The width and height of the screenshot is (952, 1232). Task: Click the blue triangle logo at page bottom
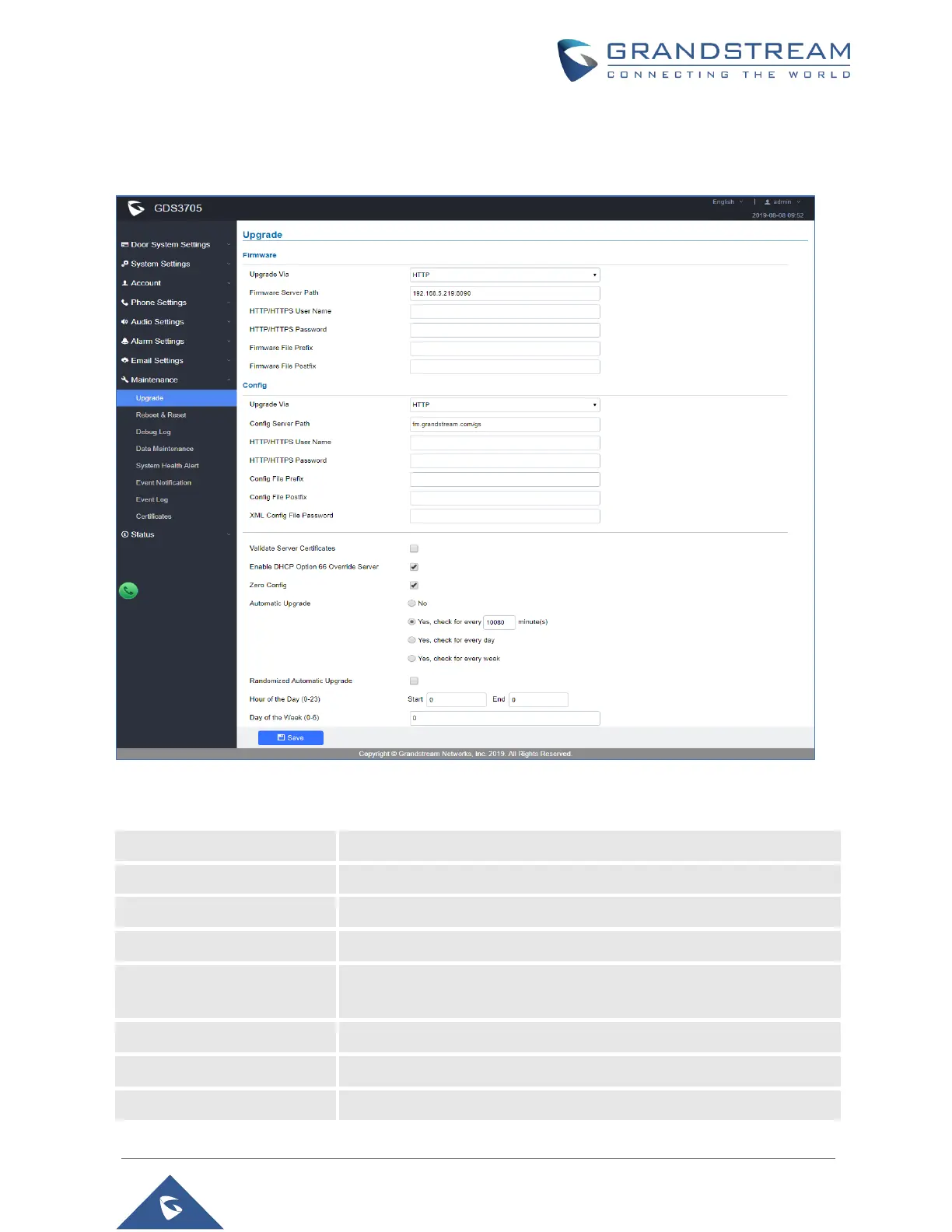[x=170, y=1202]
